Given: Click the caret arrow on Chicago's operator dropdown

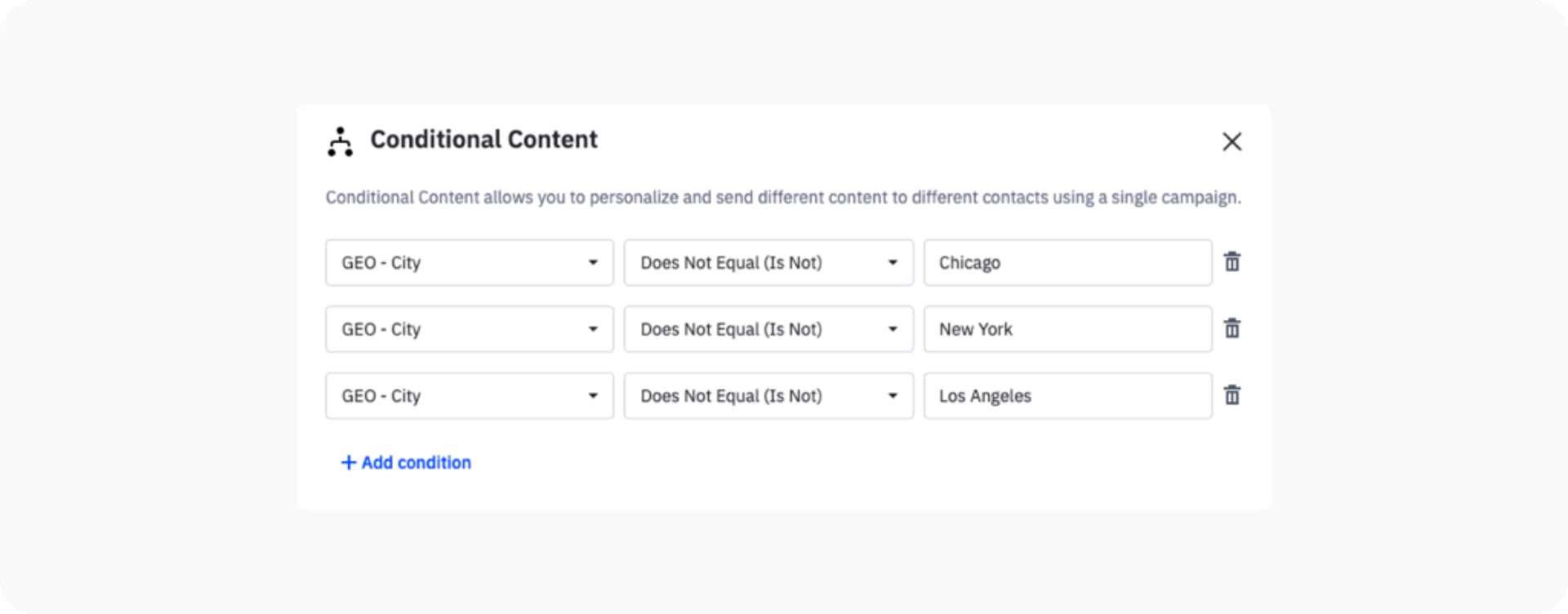Looking at the screenshot, I should (893, 263).
